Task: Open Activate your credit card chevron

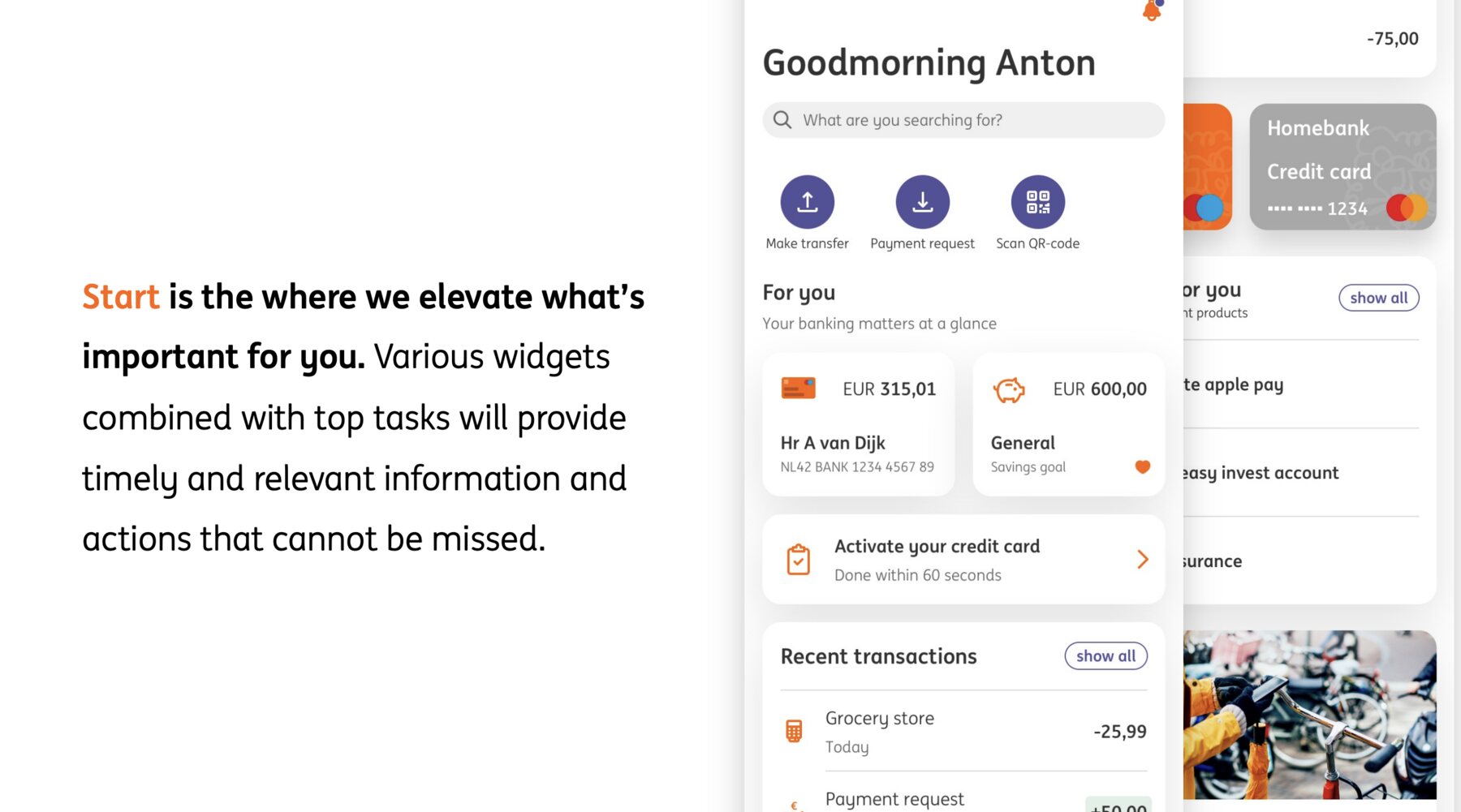Action: pos(1142,559)
